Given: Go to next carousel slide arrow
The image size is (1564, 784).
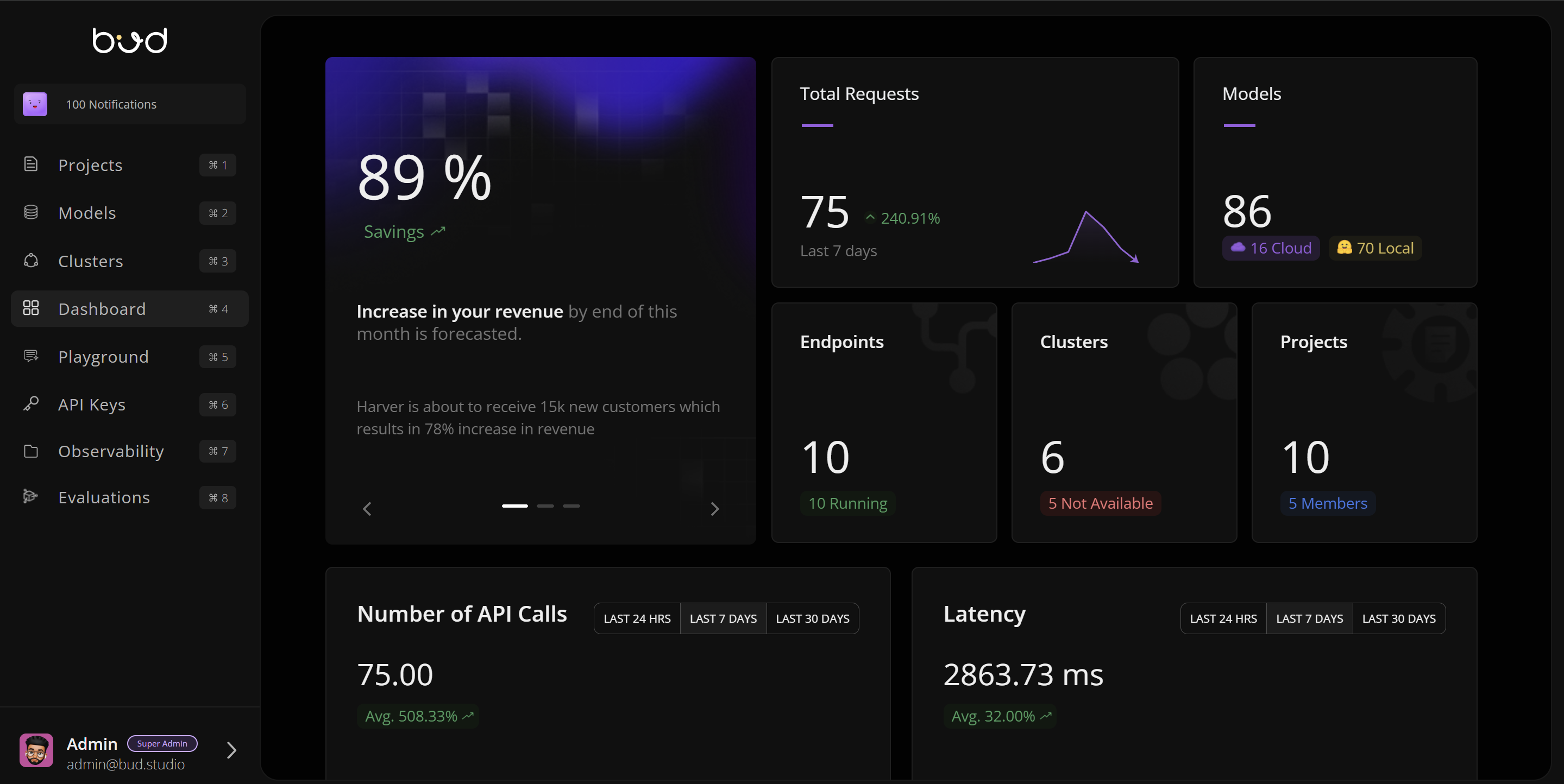Looking at the screenshot, I should [x=714, y=509].
